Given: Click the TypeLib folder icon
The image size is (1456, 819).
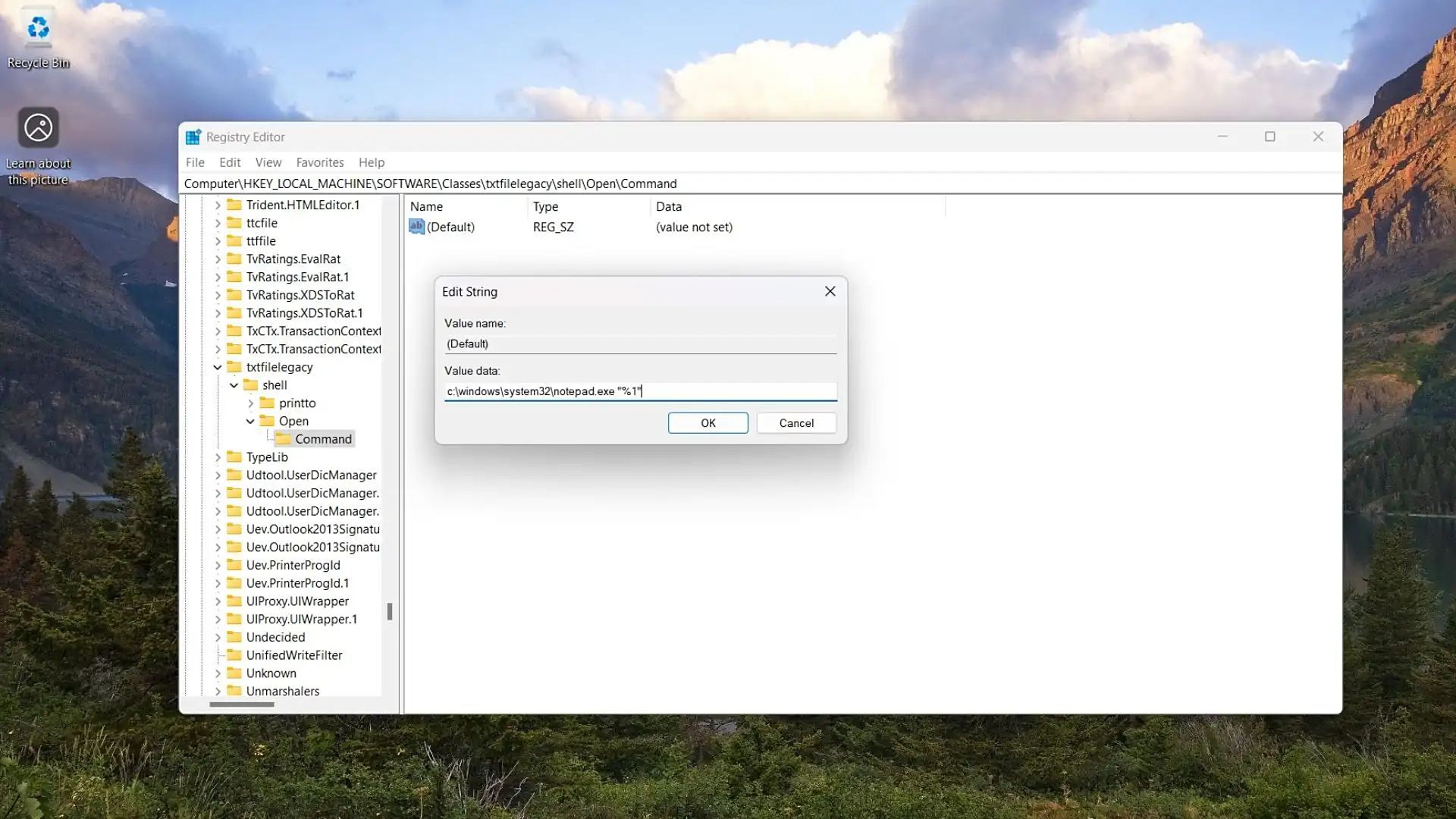Looking at the screenshot, I should 234,457.
